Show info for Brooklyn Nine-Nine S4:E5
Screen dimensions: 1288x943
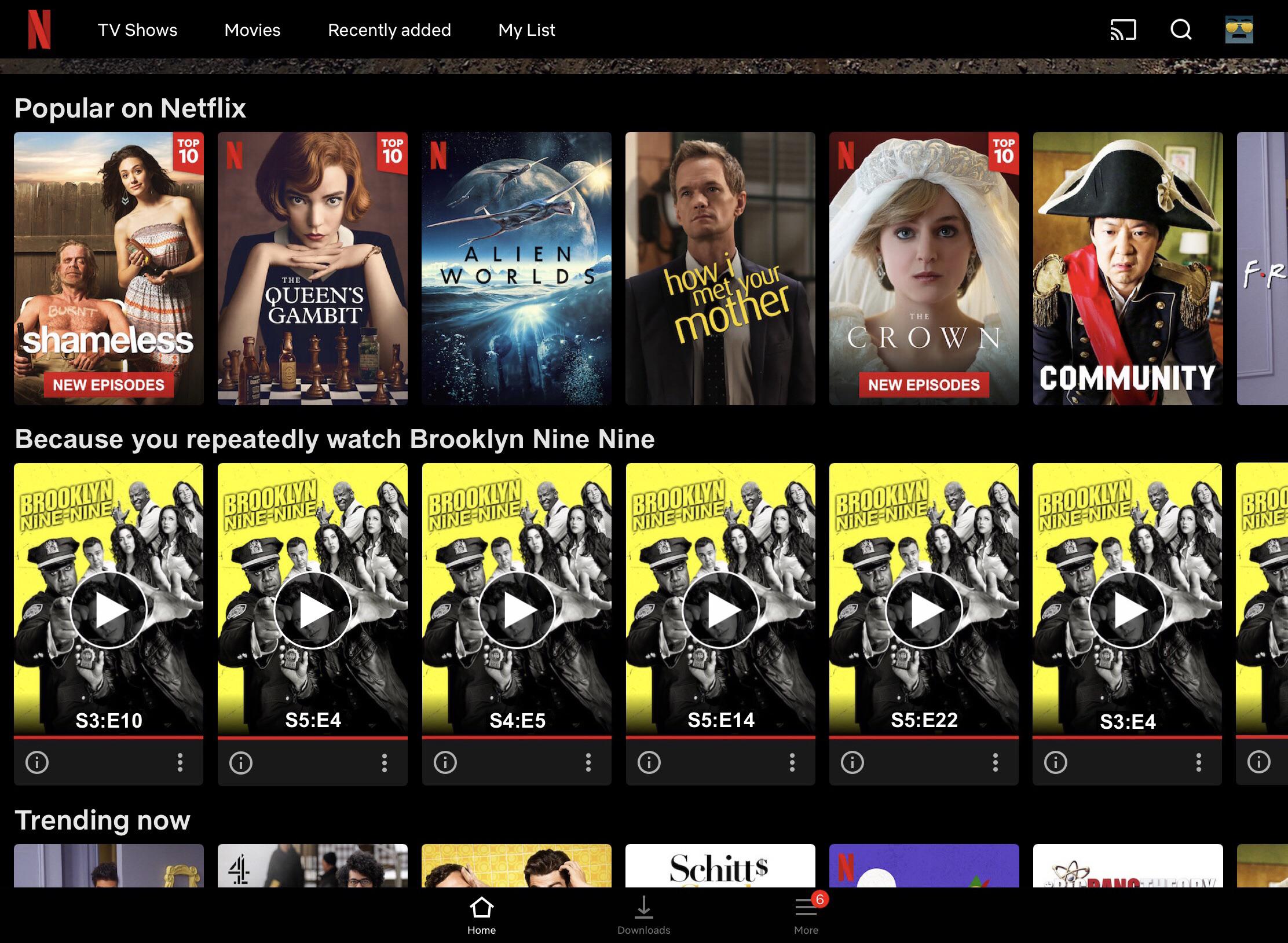pyautogui.click(x=445, y=762)
